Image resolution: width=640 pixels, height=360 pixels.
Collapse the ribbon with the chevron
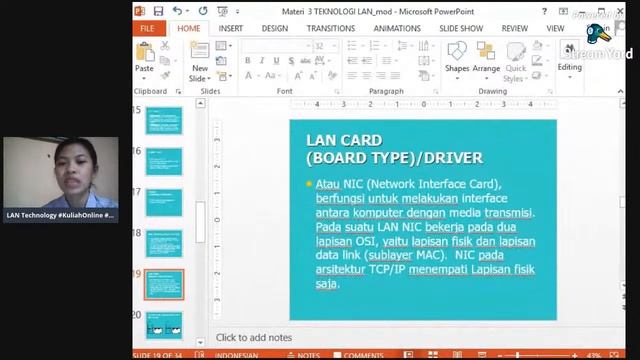click(620, 91)
